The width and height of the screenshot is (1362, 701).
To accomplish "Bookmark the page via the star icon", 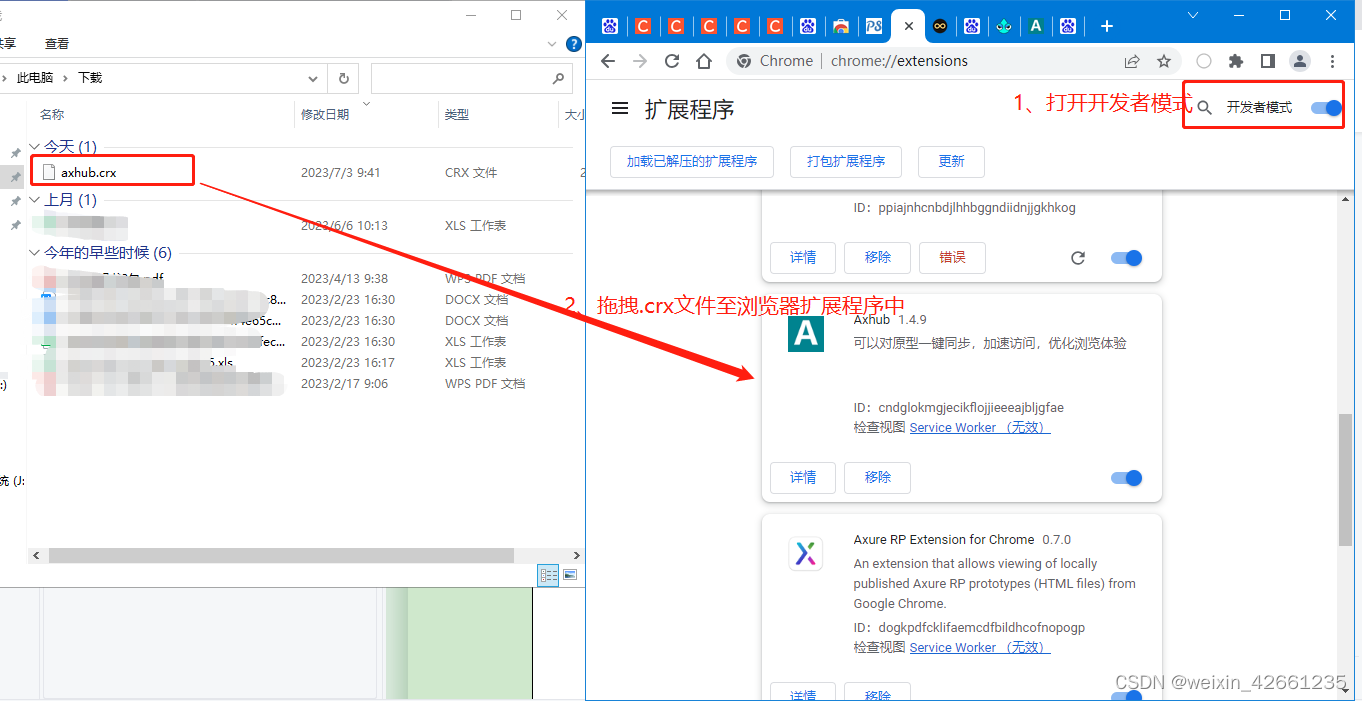I will (1163, 61).
